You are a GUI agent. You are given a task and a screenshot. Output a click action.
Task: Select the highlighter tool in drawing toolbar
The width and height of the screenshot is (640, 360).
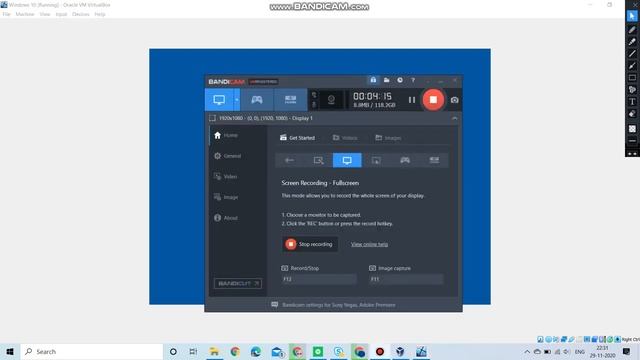click(632, 42)
